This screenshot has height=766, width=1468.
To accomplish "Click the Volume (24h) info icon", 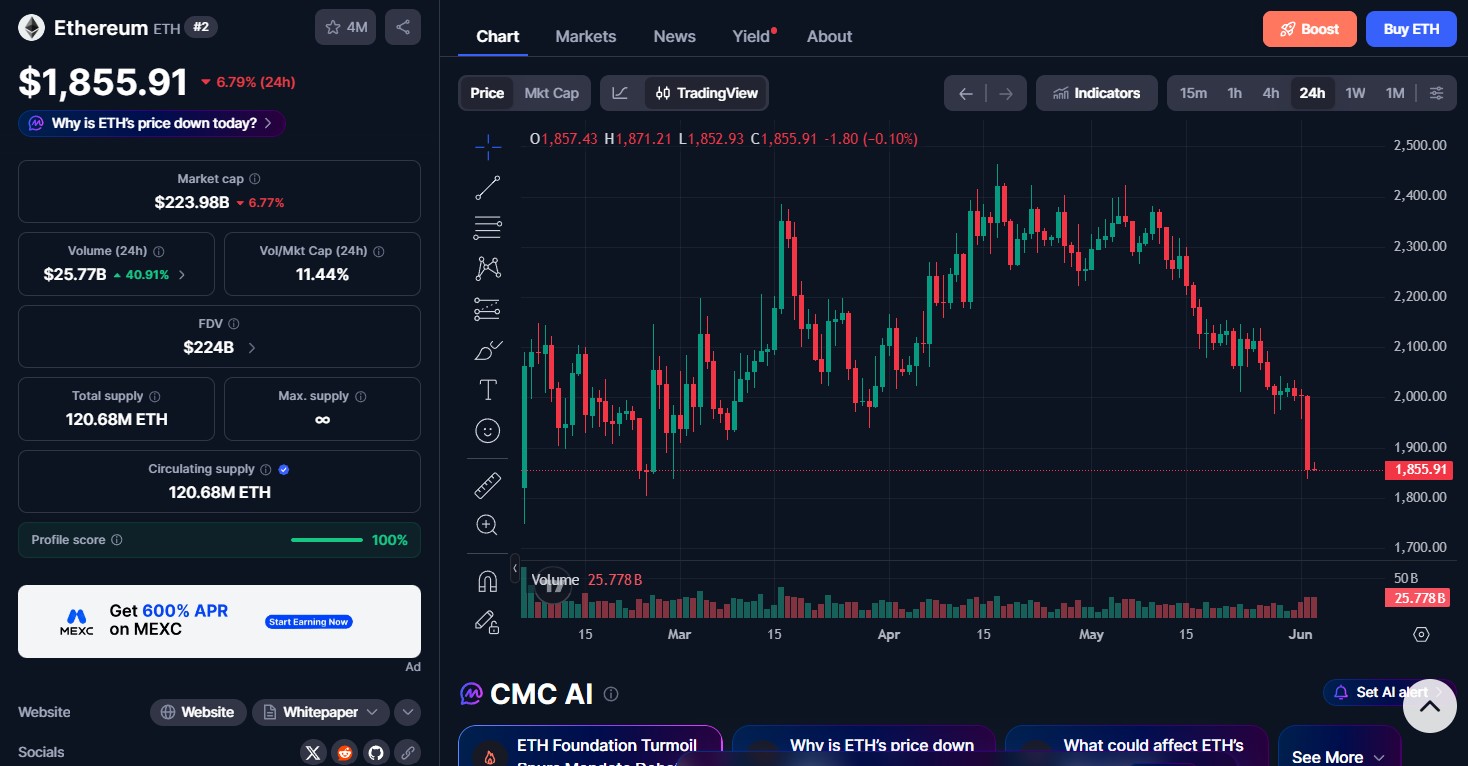I will (158, 252).
